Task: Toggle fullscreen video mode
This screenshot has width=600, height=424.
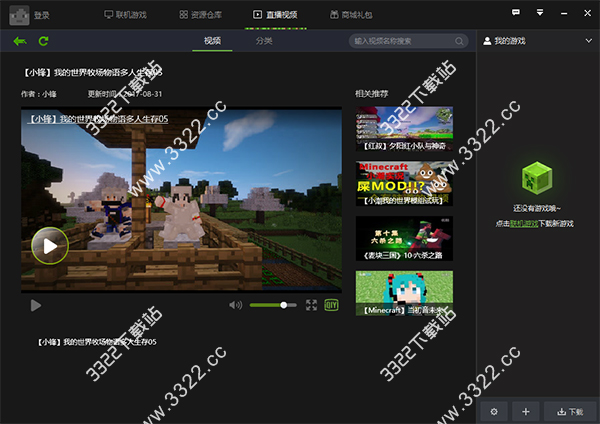Action: pos(311,305)
